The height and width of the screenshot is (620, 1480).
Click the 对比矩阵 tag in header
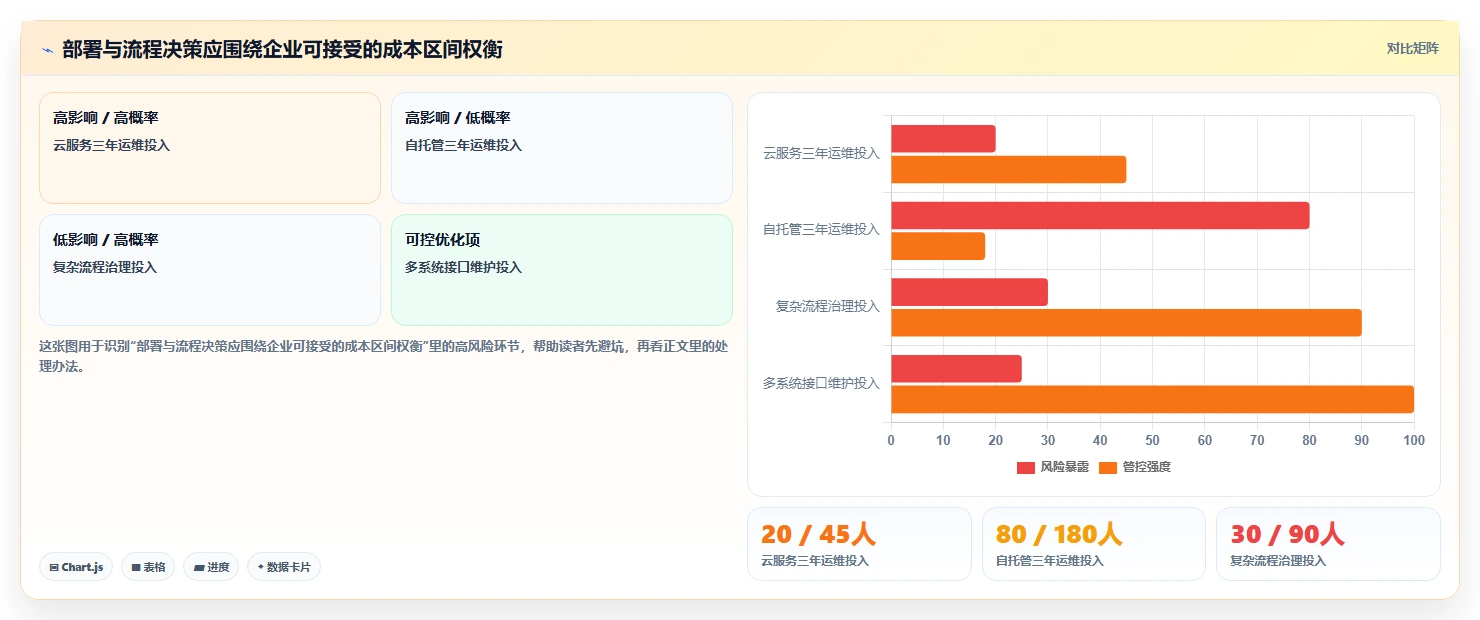(x=1413, y=49)
